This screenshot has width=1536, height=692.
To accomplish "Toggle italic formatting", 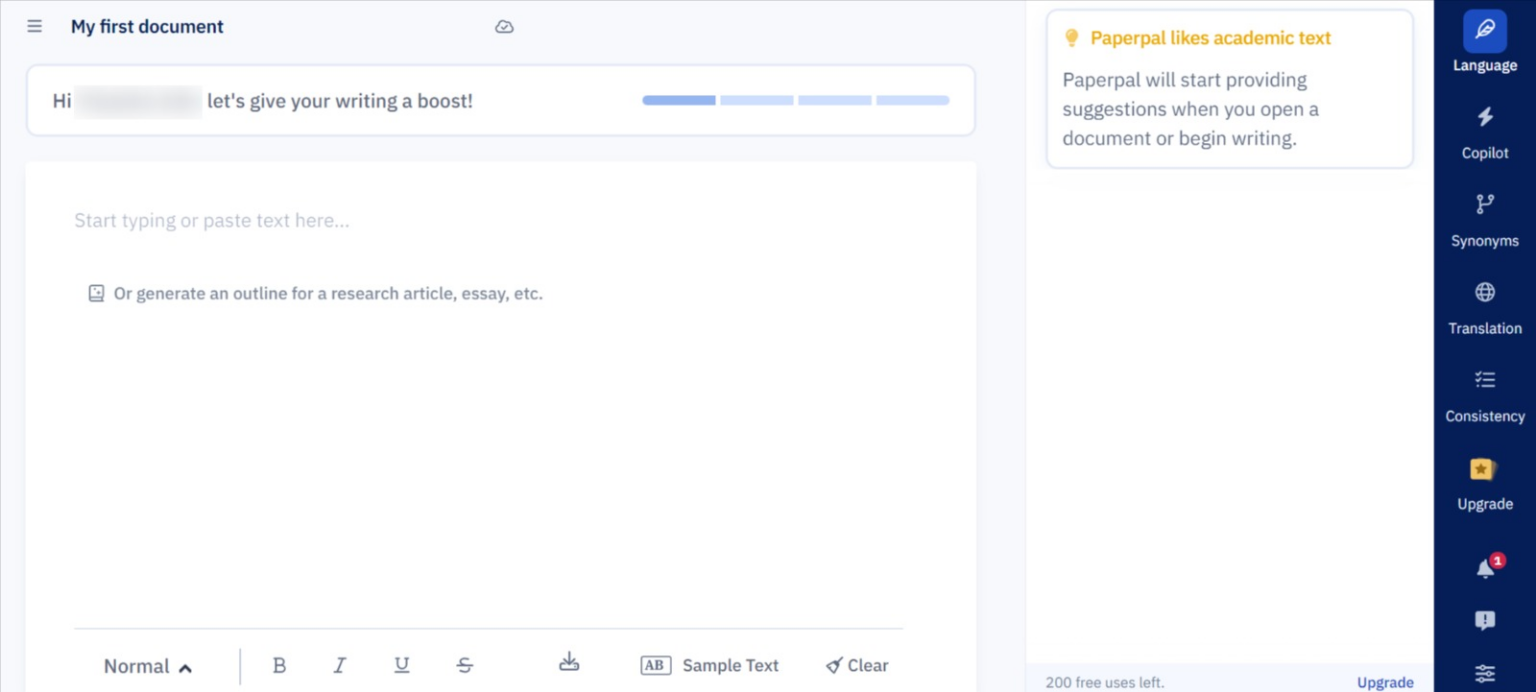I will coord(340,665).
